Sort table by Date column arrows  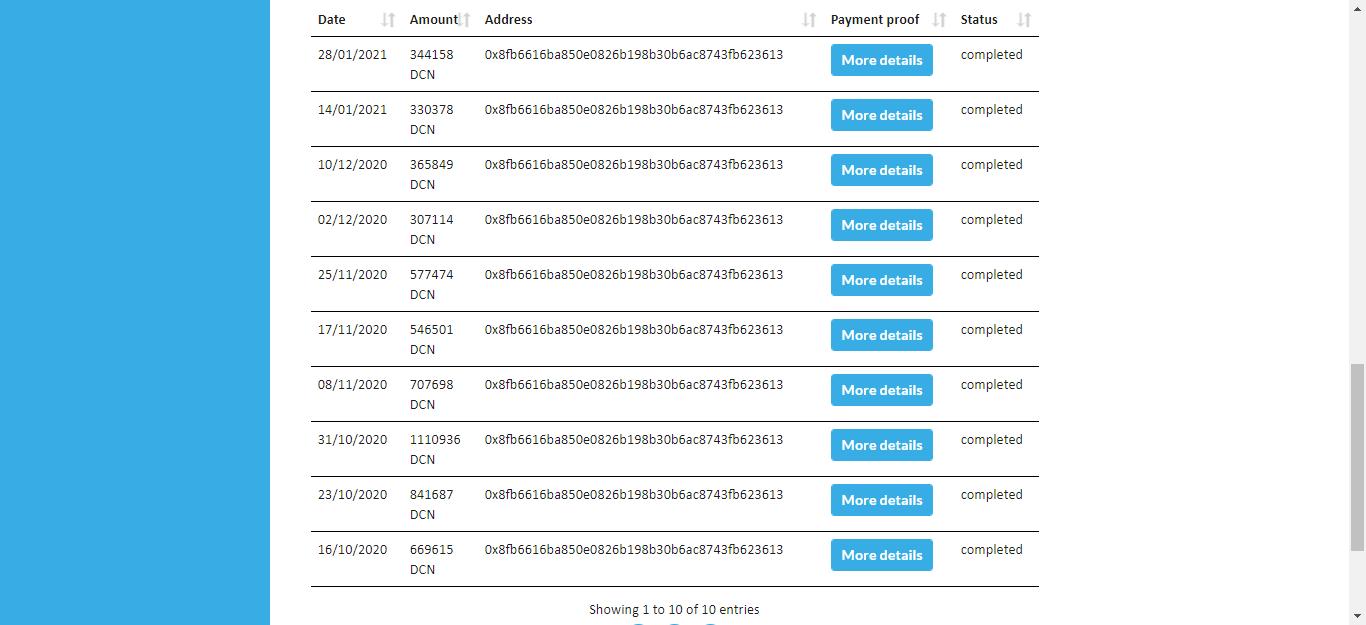tap(389, 20)
